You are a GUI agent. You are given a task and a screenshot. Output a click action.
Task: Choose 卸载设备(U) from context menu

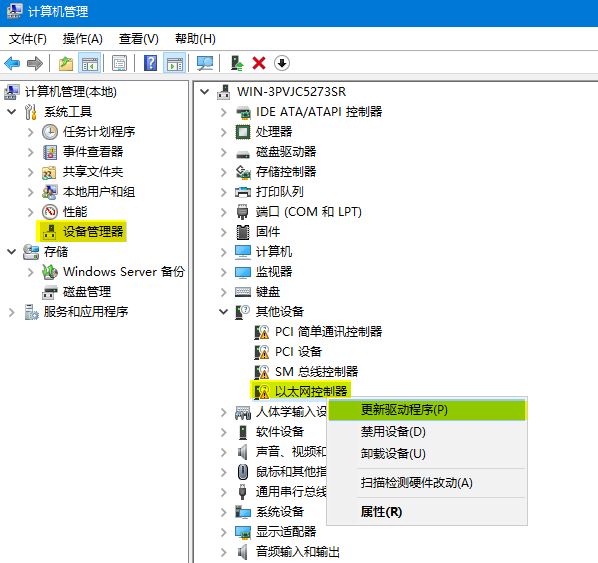[427, 454]
